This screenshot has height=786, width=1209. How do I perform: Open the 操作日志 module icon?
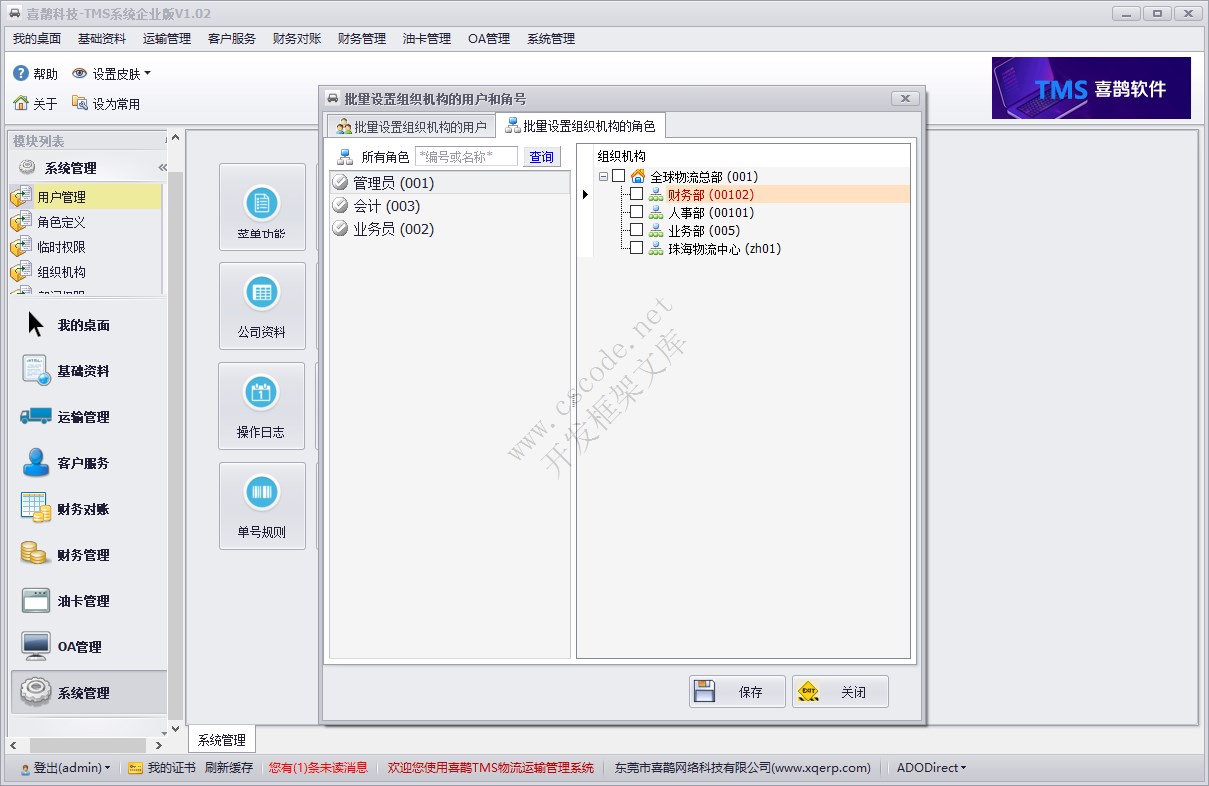pos(262,393)
